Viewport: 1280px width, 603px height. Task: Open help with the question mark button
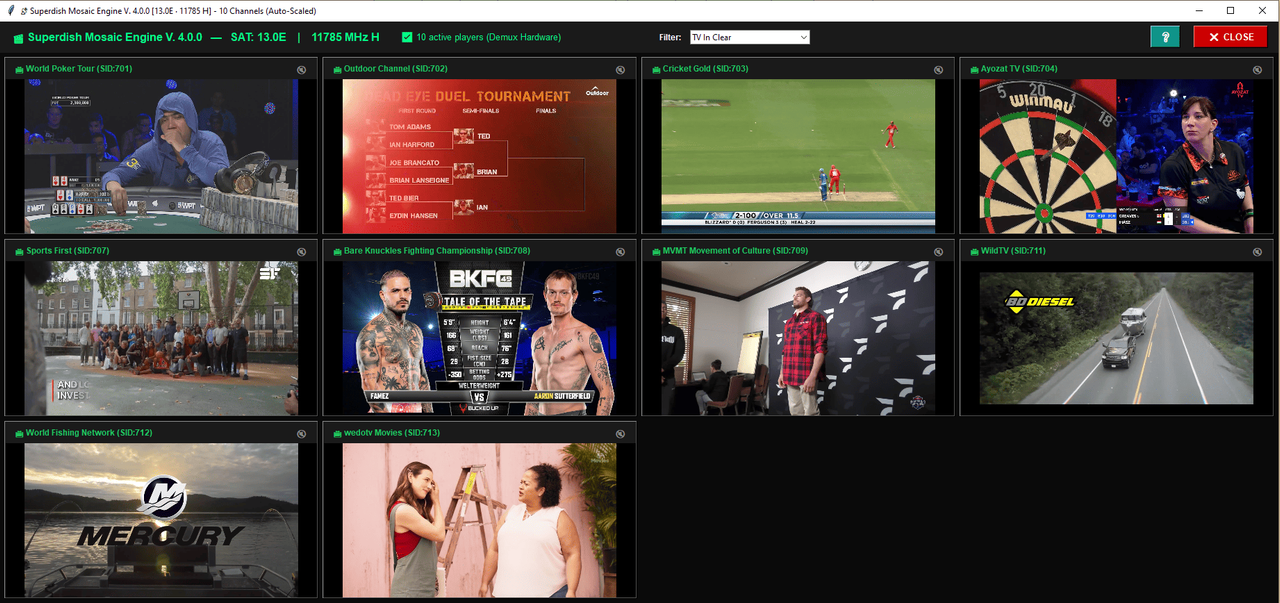click(x=1165, y=37)
